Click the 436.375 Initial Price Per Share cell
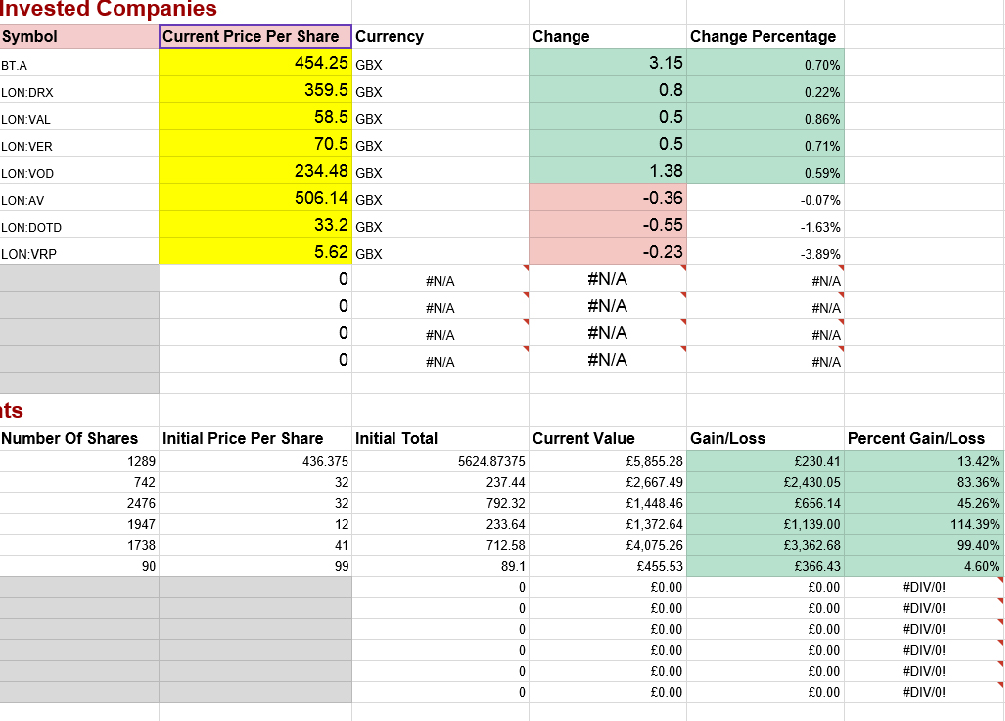This screenshot has height=721, width=1005. [x=255, y=460]
